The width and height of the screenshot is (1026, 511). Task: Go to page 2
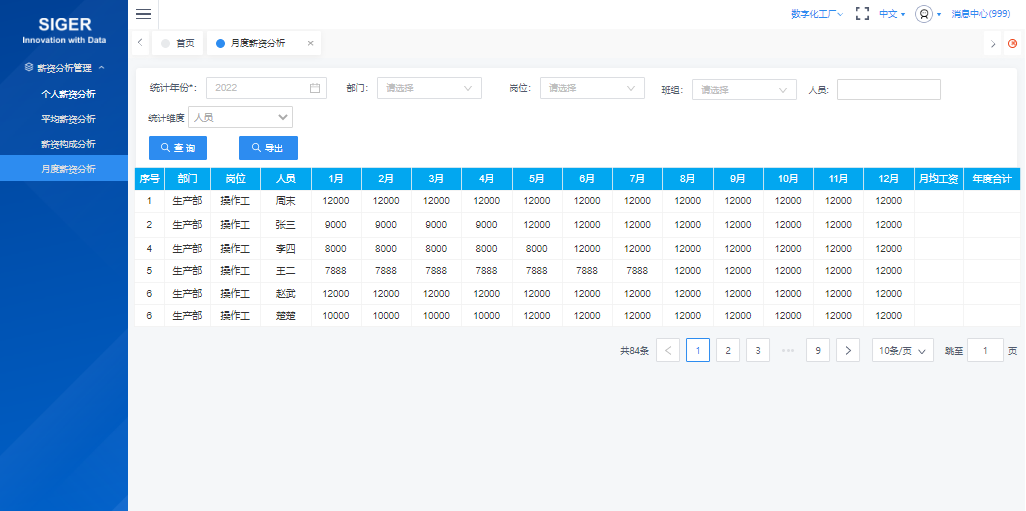[728, 350]
